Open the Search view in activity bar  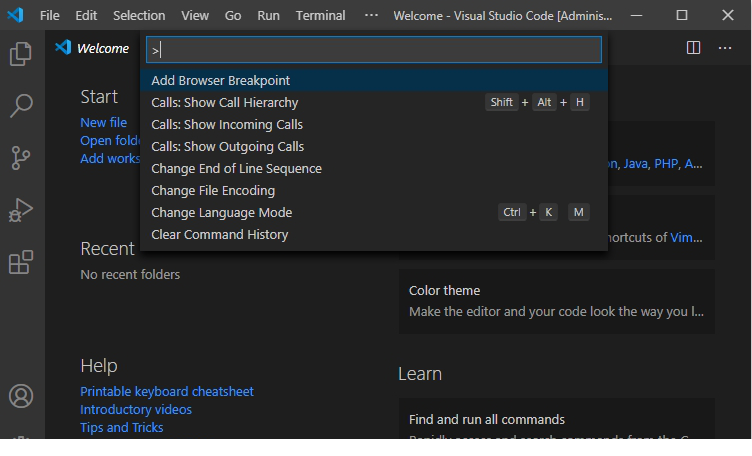pyautogui.click(x=21, y=105)
